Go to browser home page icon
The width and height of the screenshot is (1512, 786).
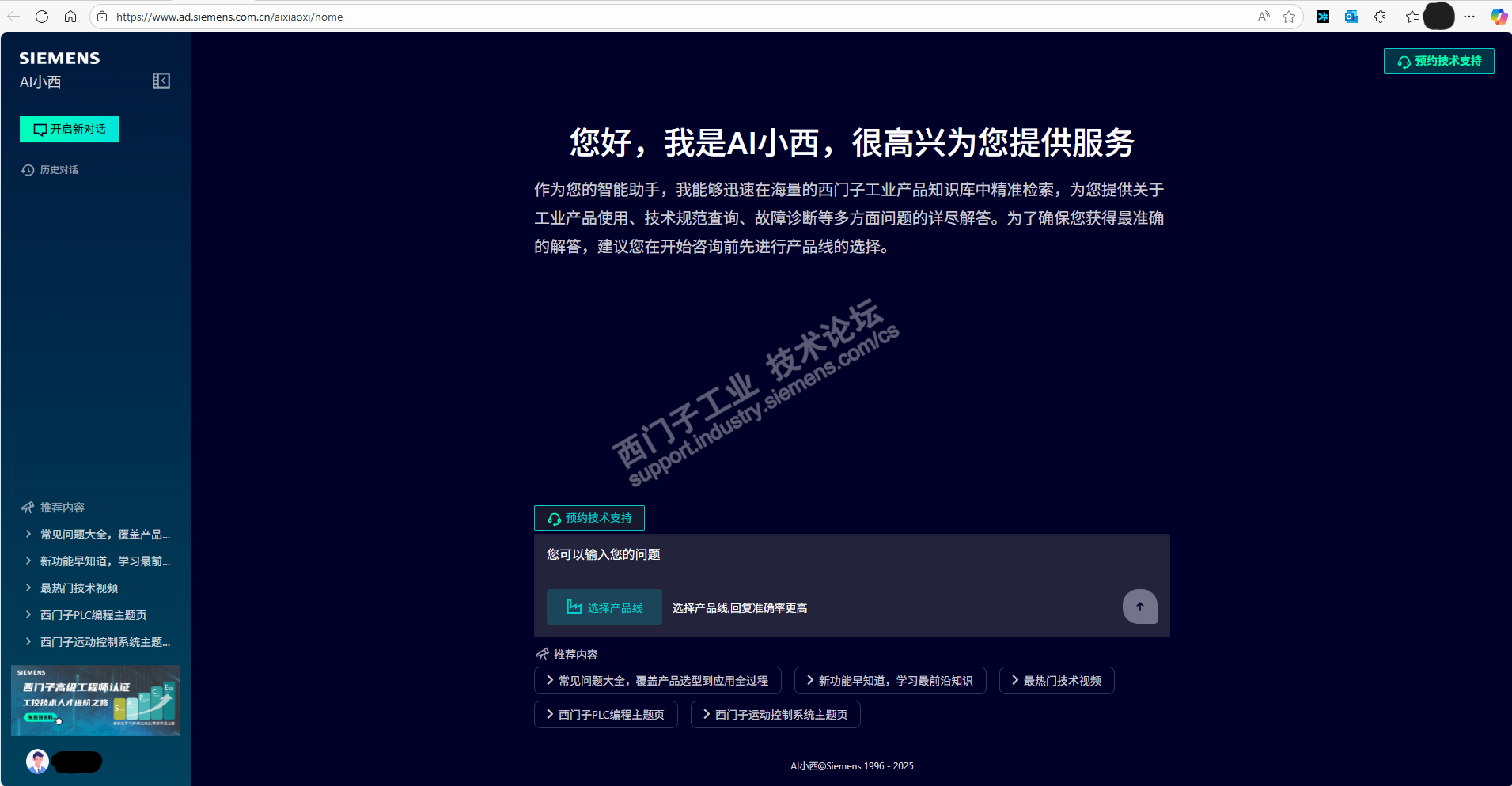[x=70, y=17]
